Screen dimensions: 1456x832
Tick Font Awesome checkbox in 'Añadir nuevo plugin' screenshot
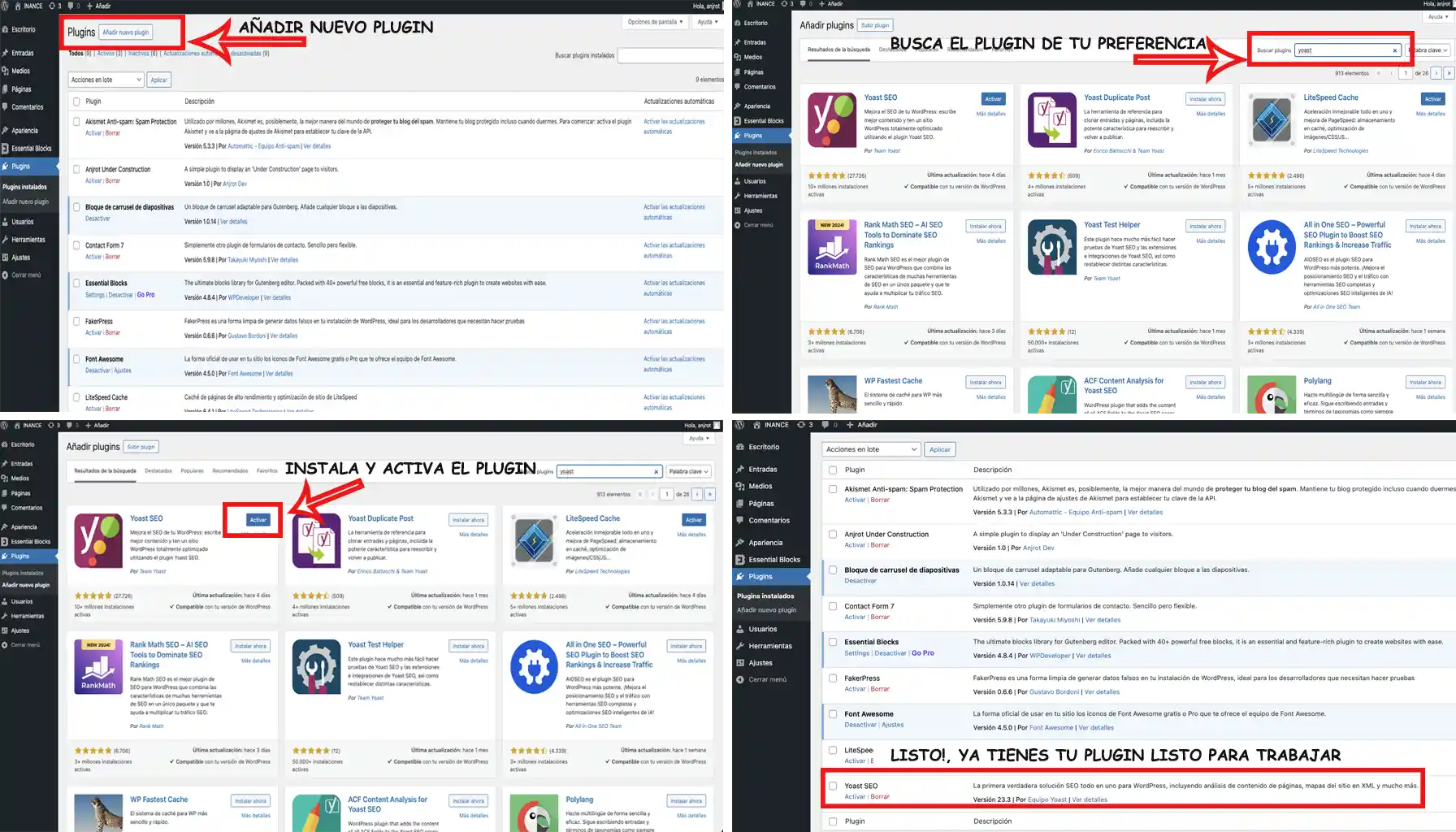tap(76, 359)
